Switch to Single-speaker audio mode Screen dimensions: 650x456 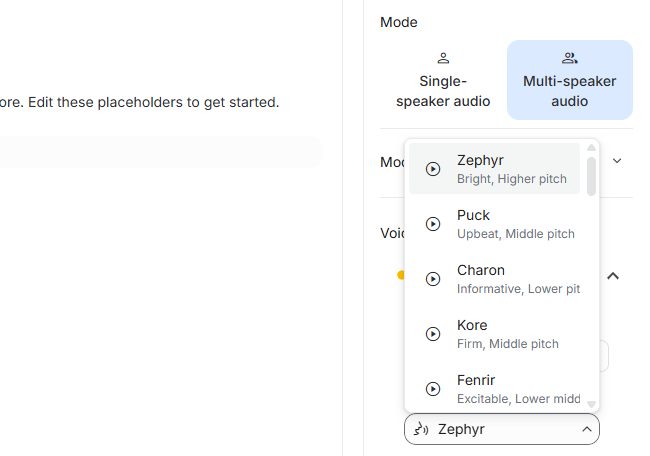tap(443, 80)
